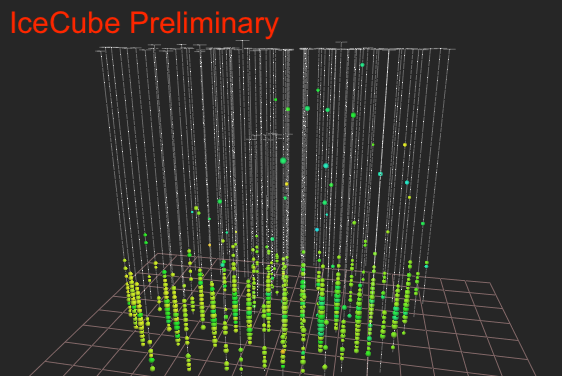Click the short DeepCore string top bracket at center
Image resolution: width=562 pixels, height=376 pixels.
pos(270,135)
